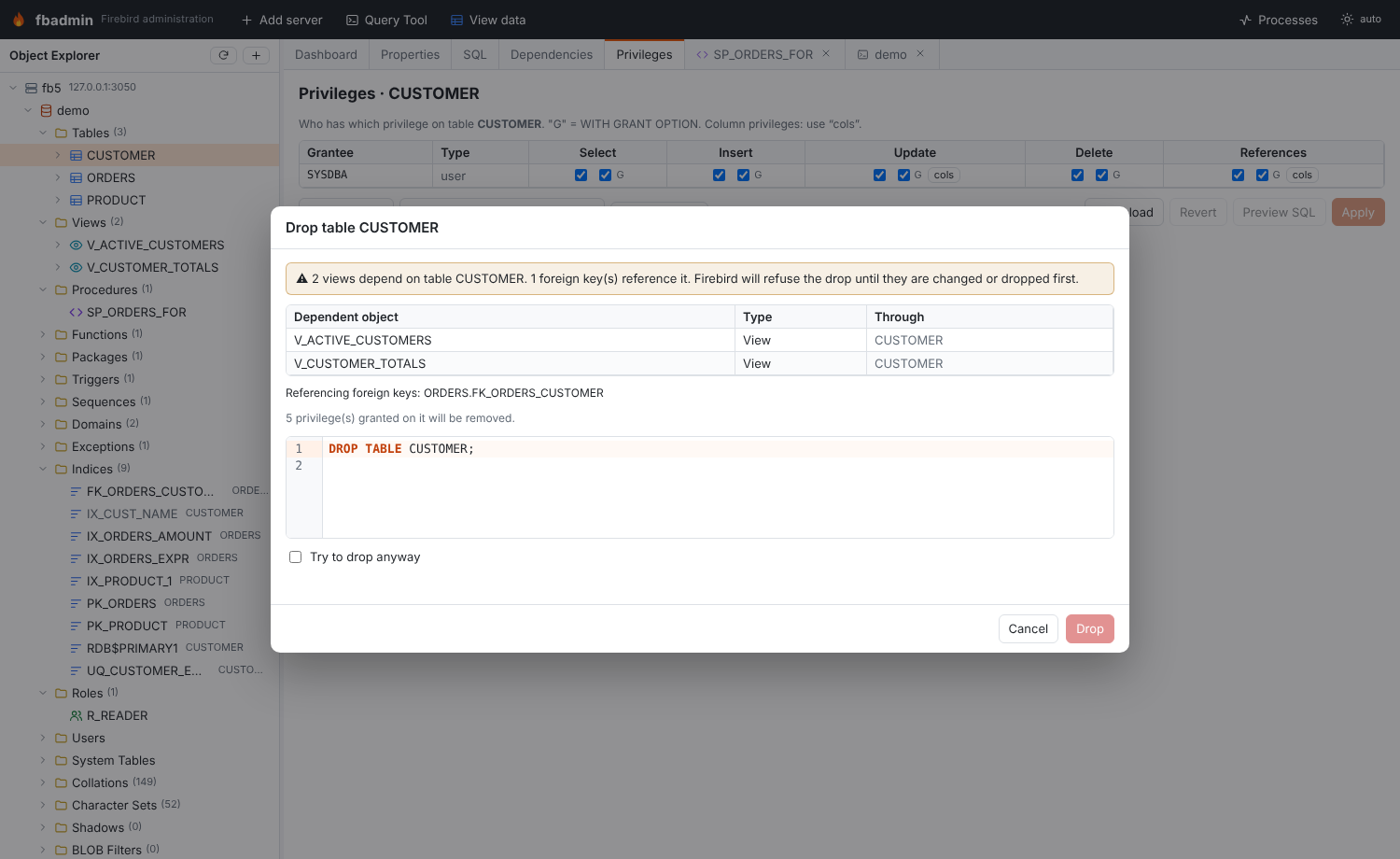Collapse the Indices folder

(43, 469)
